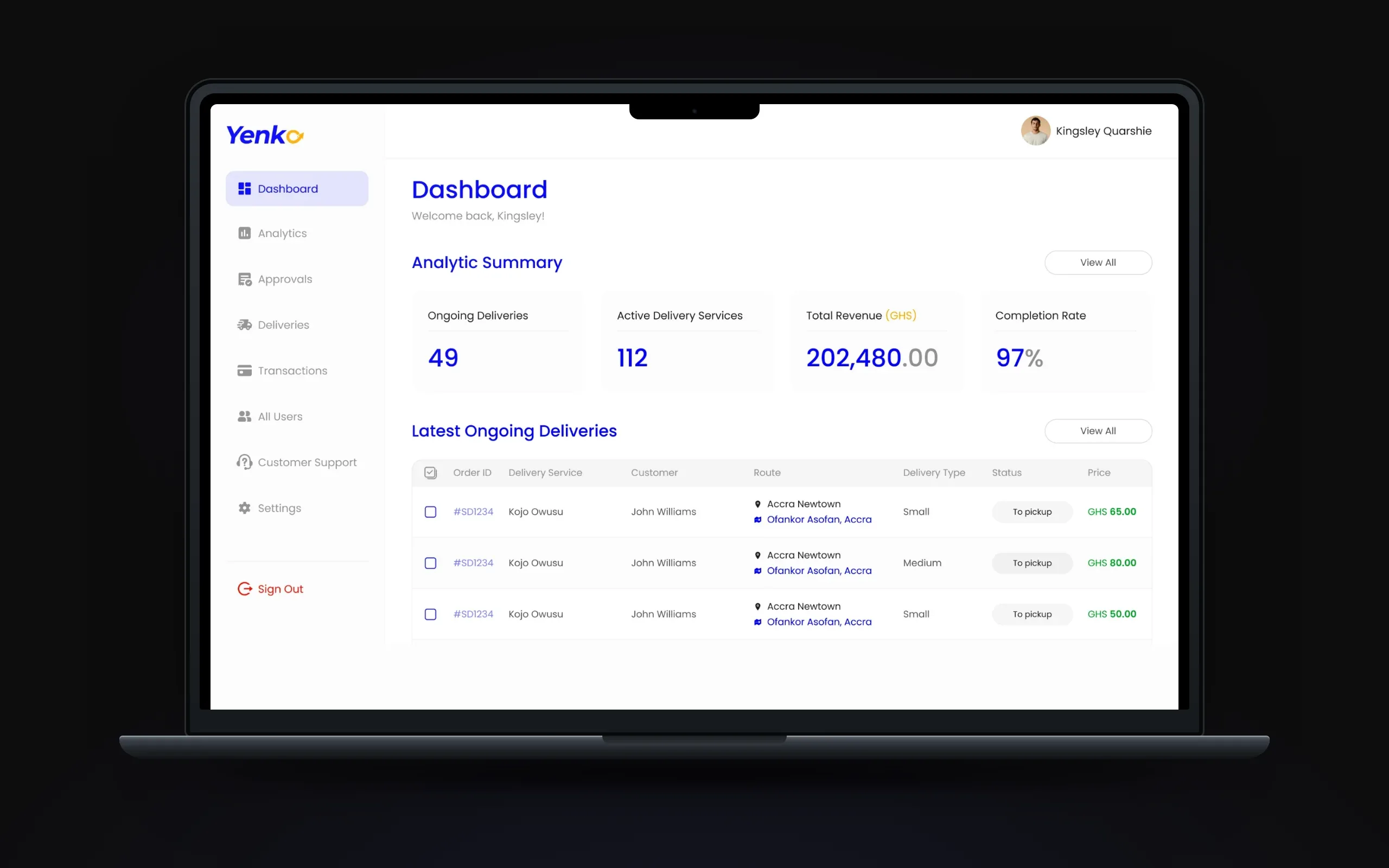Click Sign Out label

click(x=280, y=589)
